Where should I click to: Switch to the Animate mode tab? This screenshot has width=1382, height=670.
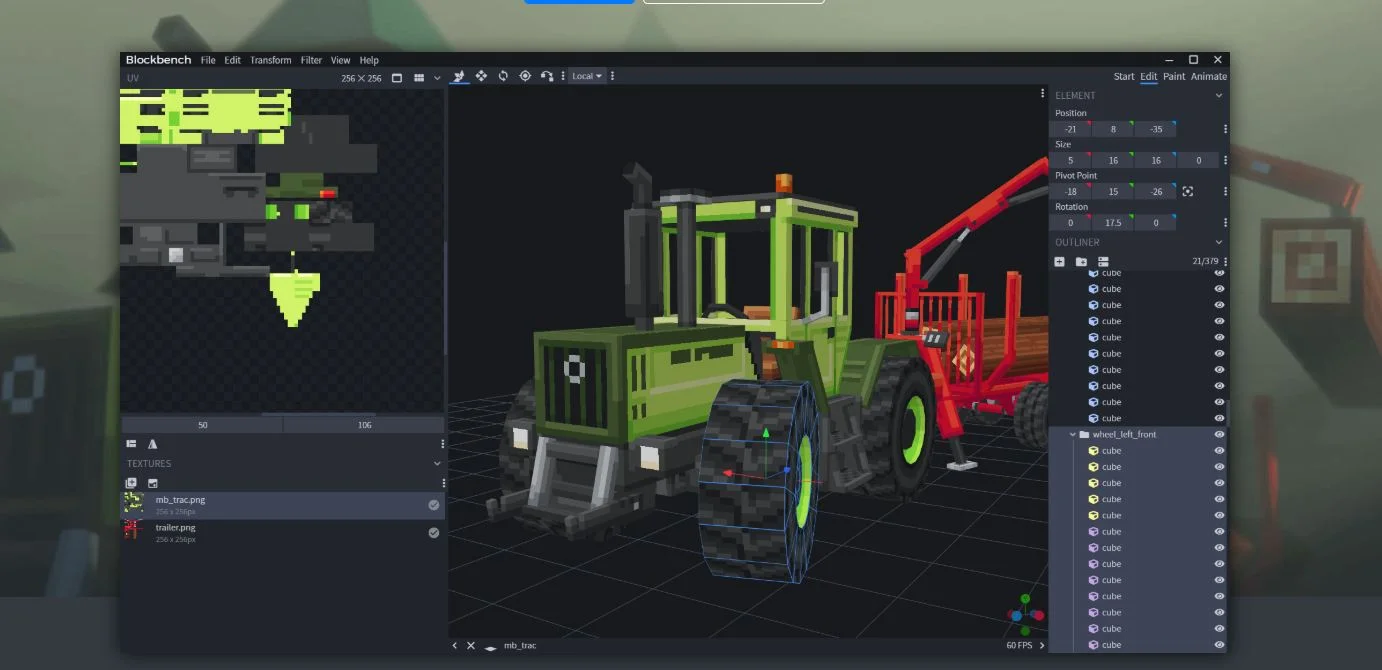1208,77
